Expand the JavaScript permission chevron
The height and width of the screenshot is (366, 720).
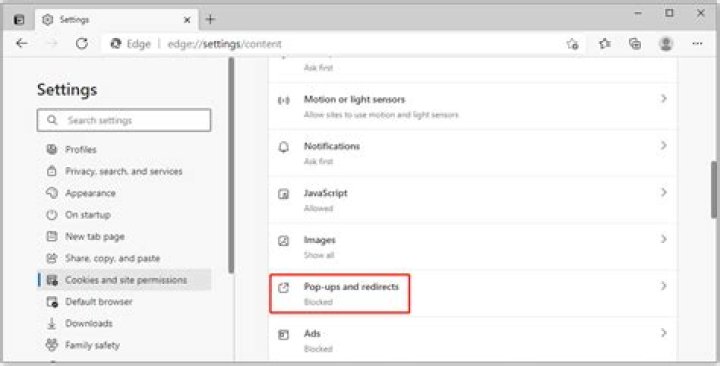point(664,192)
